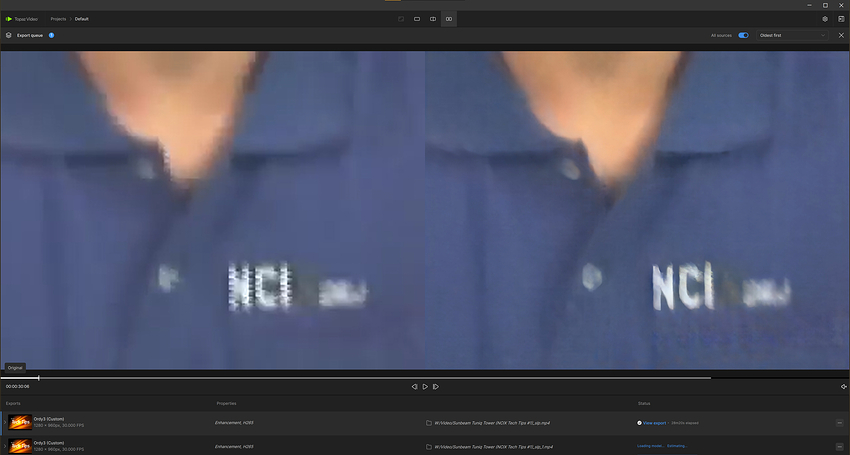Click the output path ending in #11_sip.mp4
Viewport: 850px width, 455px height.
coord(492,423)
